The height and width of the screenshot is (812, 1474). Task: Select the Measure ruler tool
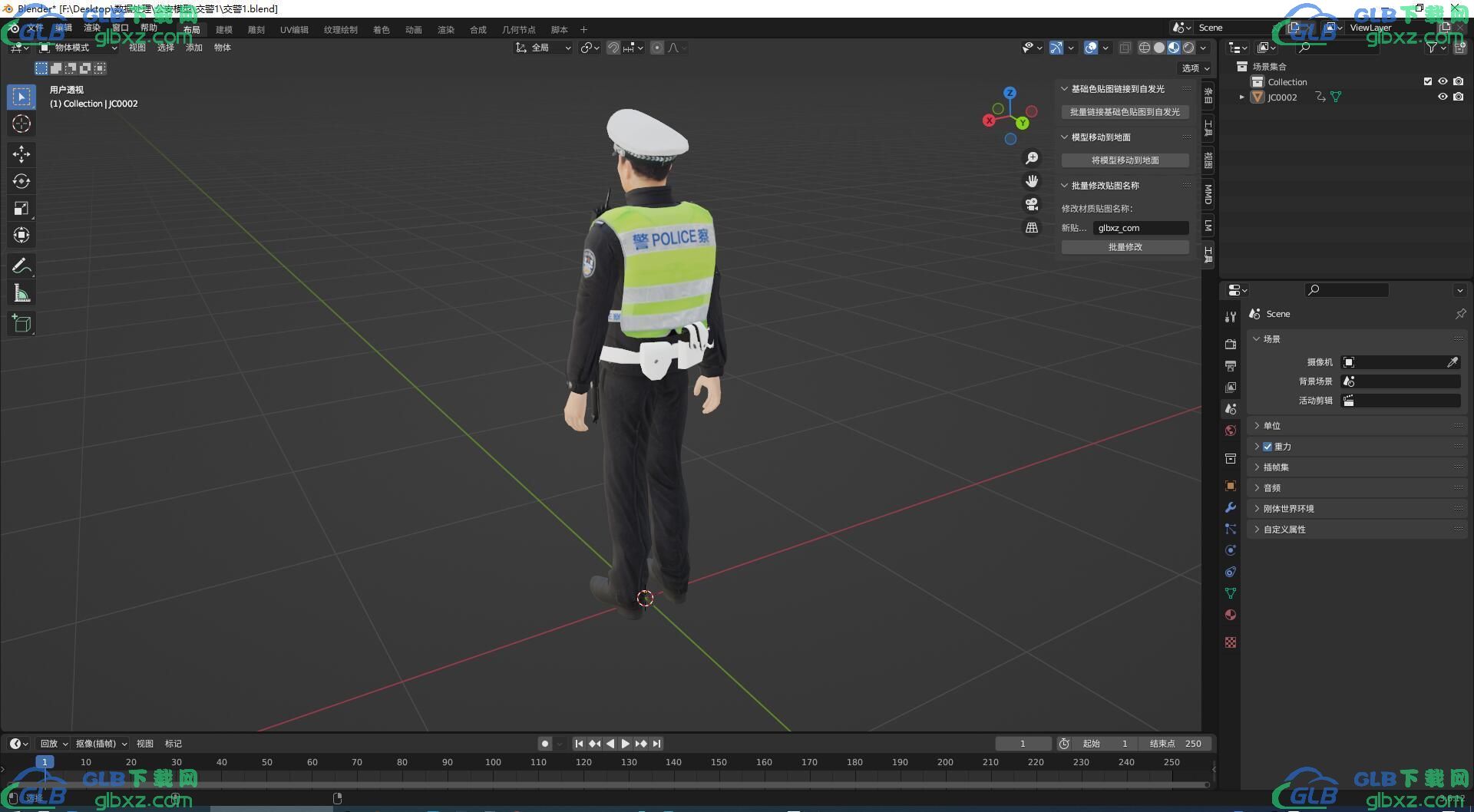coord(21,293)
